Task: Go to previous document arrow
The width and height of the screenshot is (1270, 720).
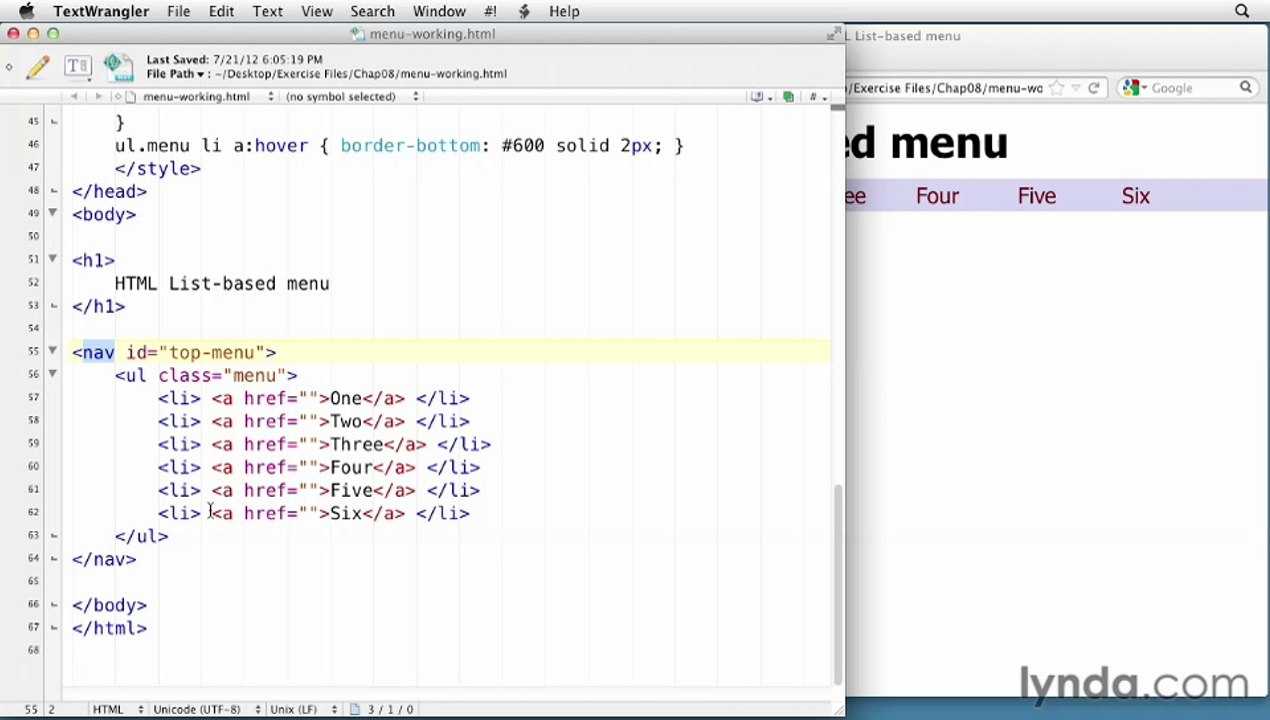Action: pos(74,96)
